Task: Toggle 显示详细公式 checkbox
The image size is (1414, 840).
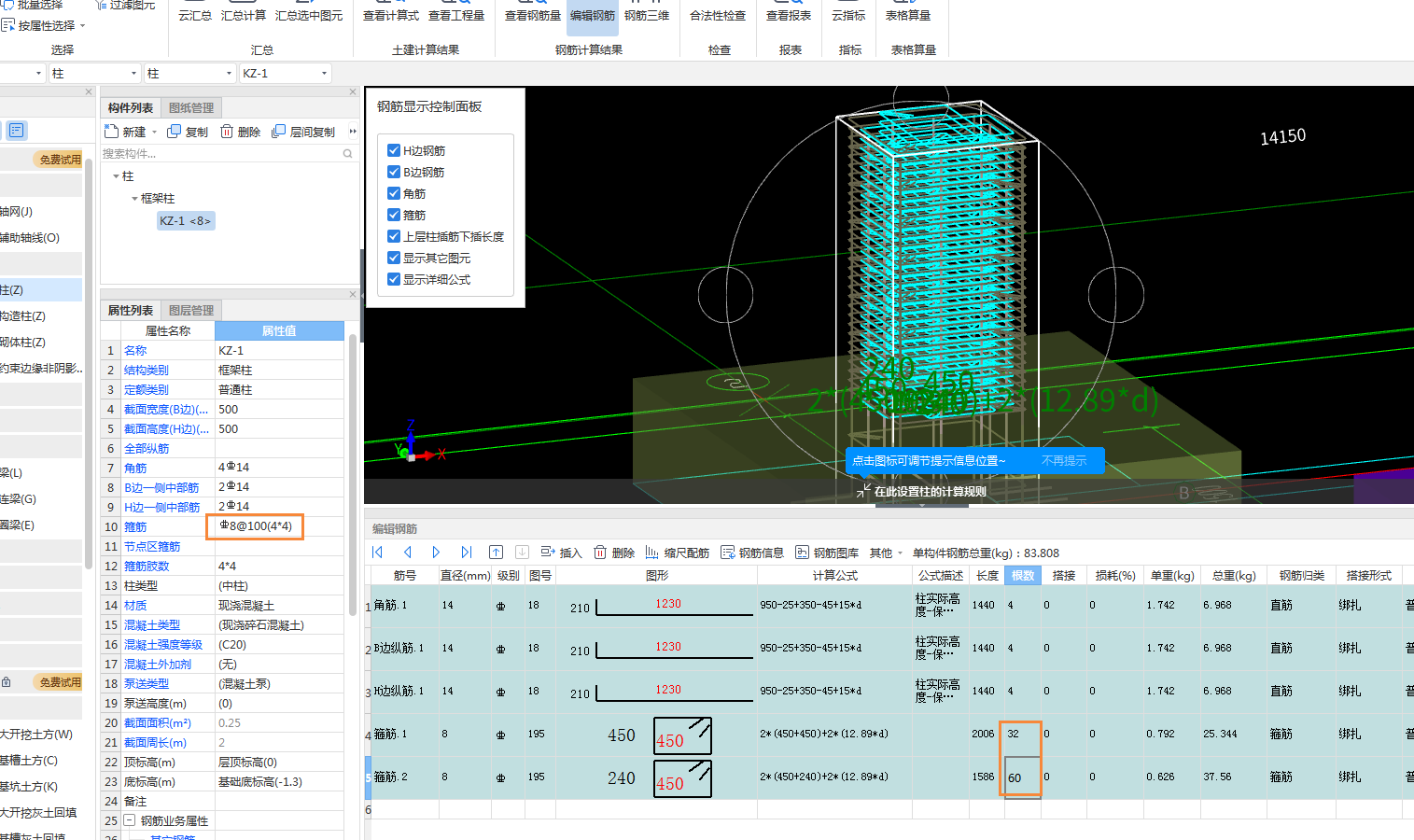Action: pyautogui.click(x=394, y=279)
